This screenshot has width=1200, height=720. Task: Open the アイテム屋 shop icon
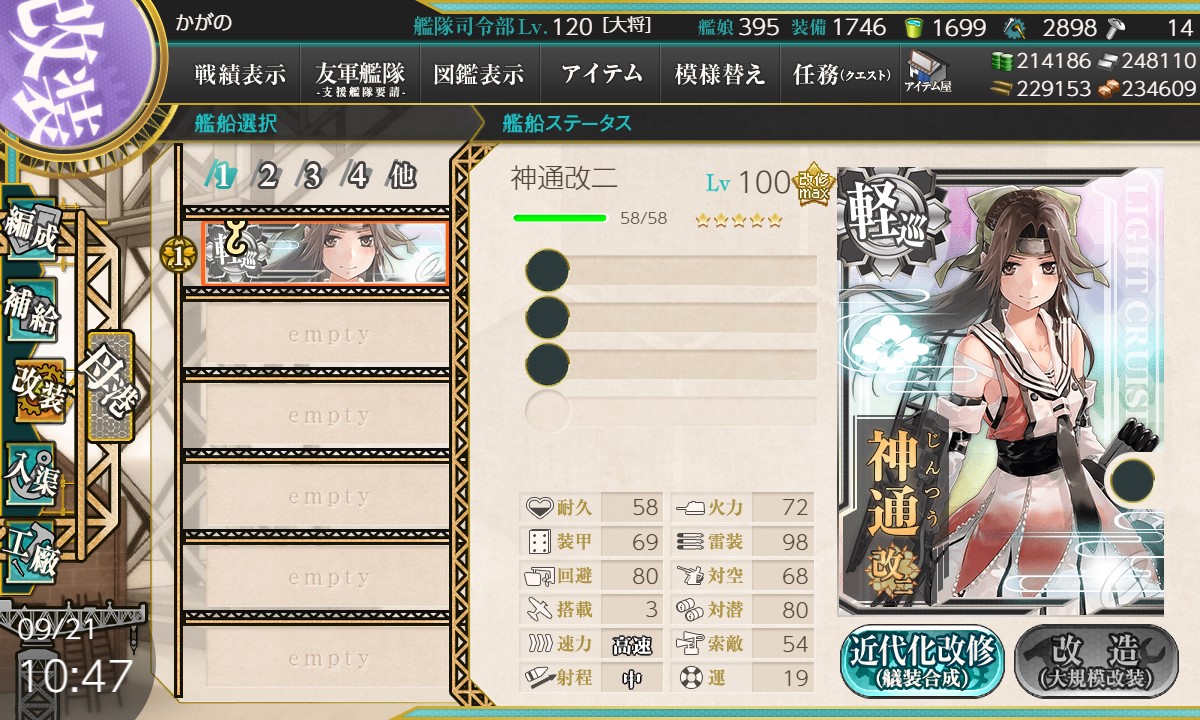927,73
